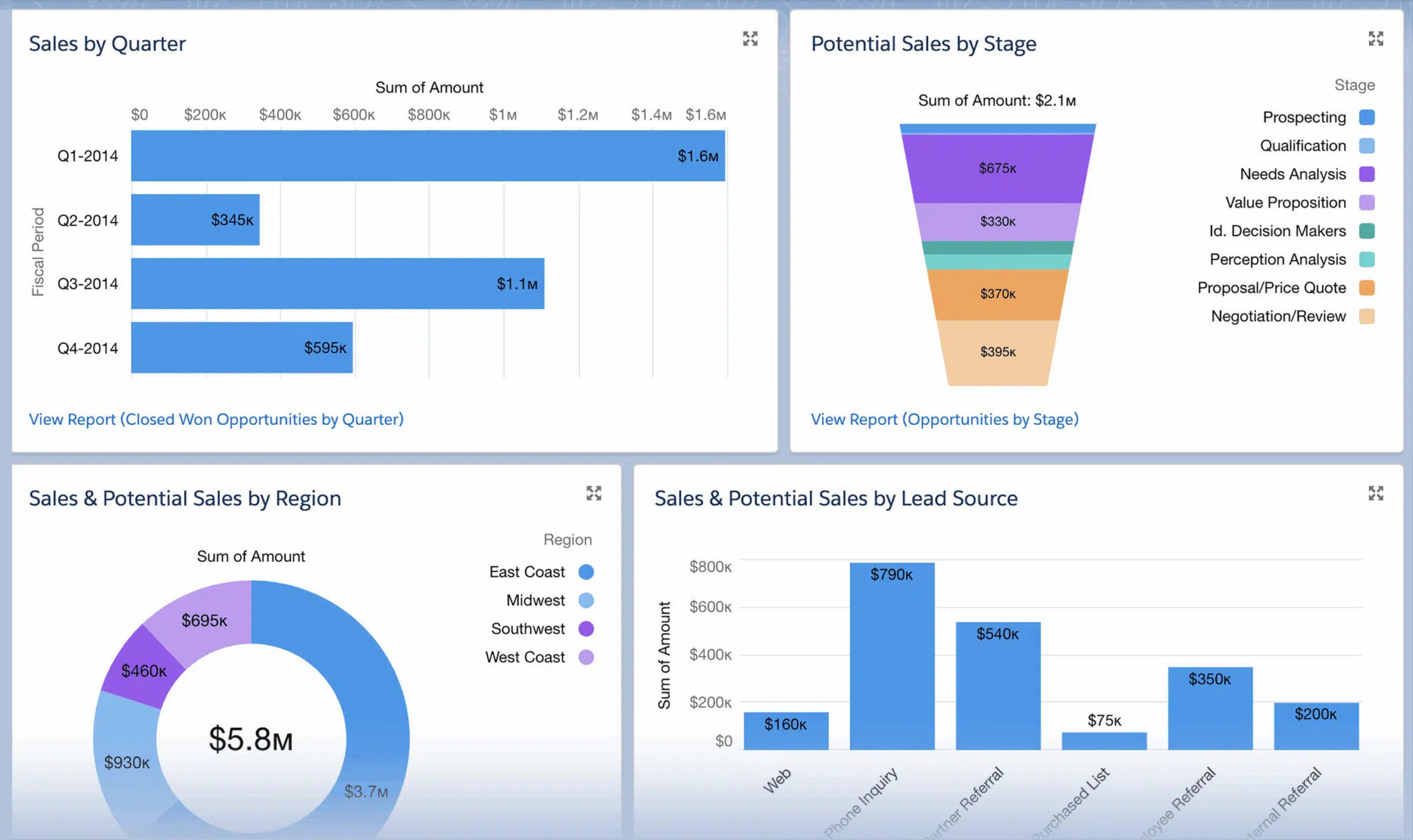This screenshot has width=1413, height=840.
Task: Click the Qualification legend color swatch
Action: [1367, 146]
